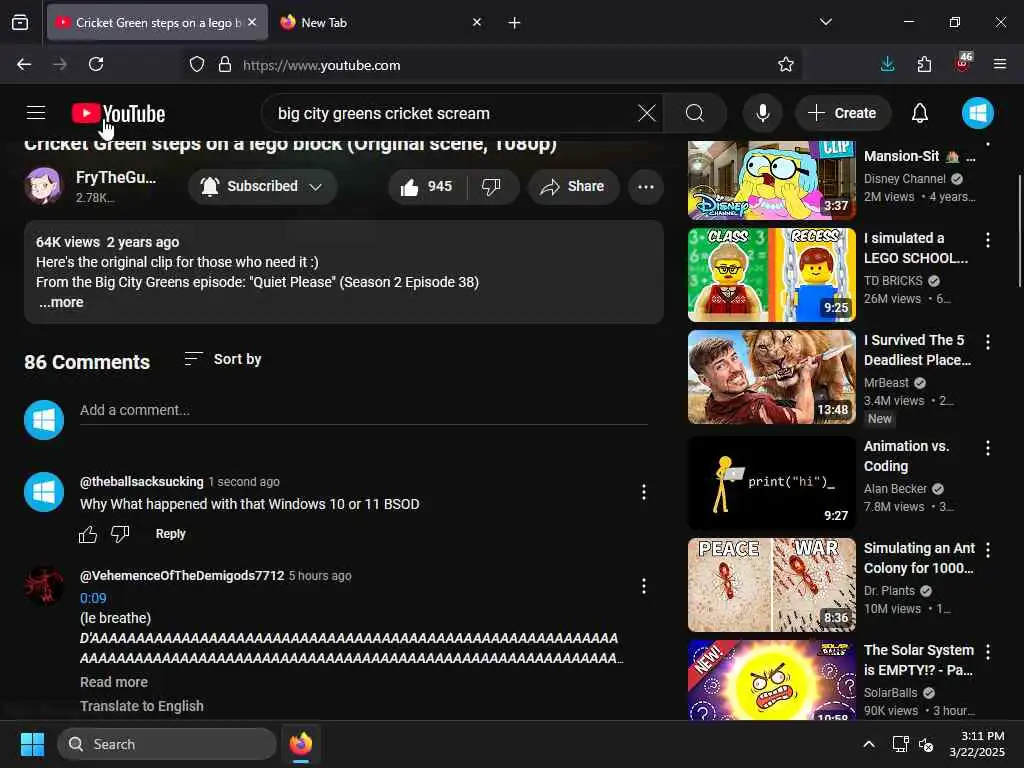
Task: Open the video's more actions ellipsis
Action: 646,187
